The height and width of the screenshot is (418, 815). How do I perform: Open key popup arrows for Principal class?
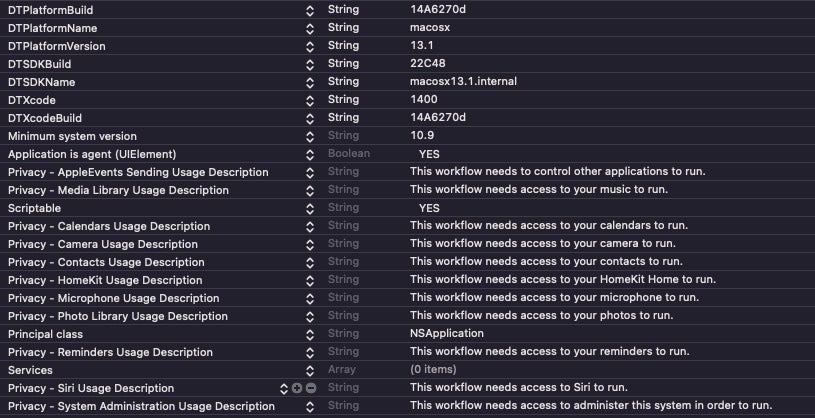point(310,334)
